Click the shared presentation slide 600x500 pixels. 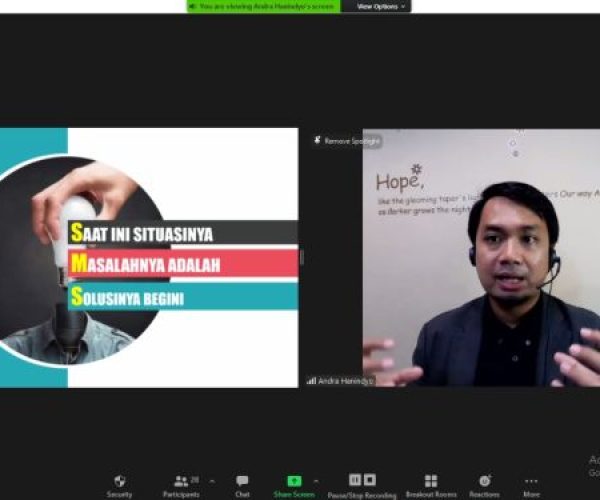pyautogui.click(x=149, y=258)
